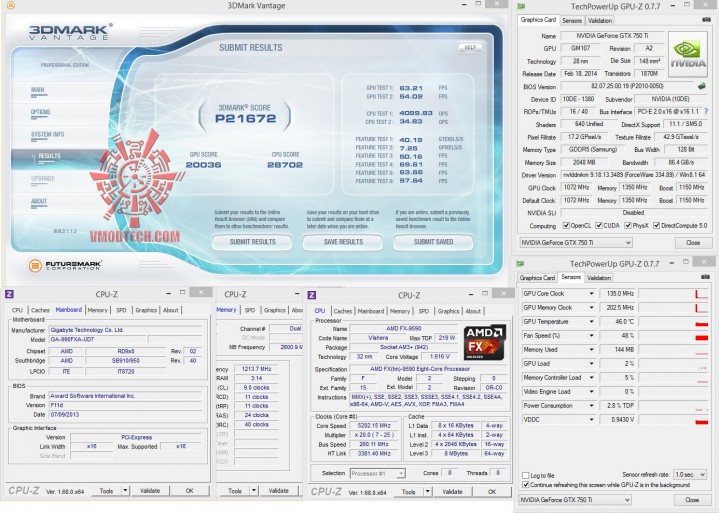This screenshot has height=513, width=719.
Task: Switch to Sensors tab in top GPU-Z window
Action: click(572, 21)
